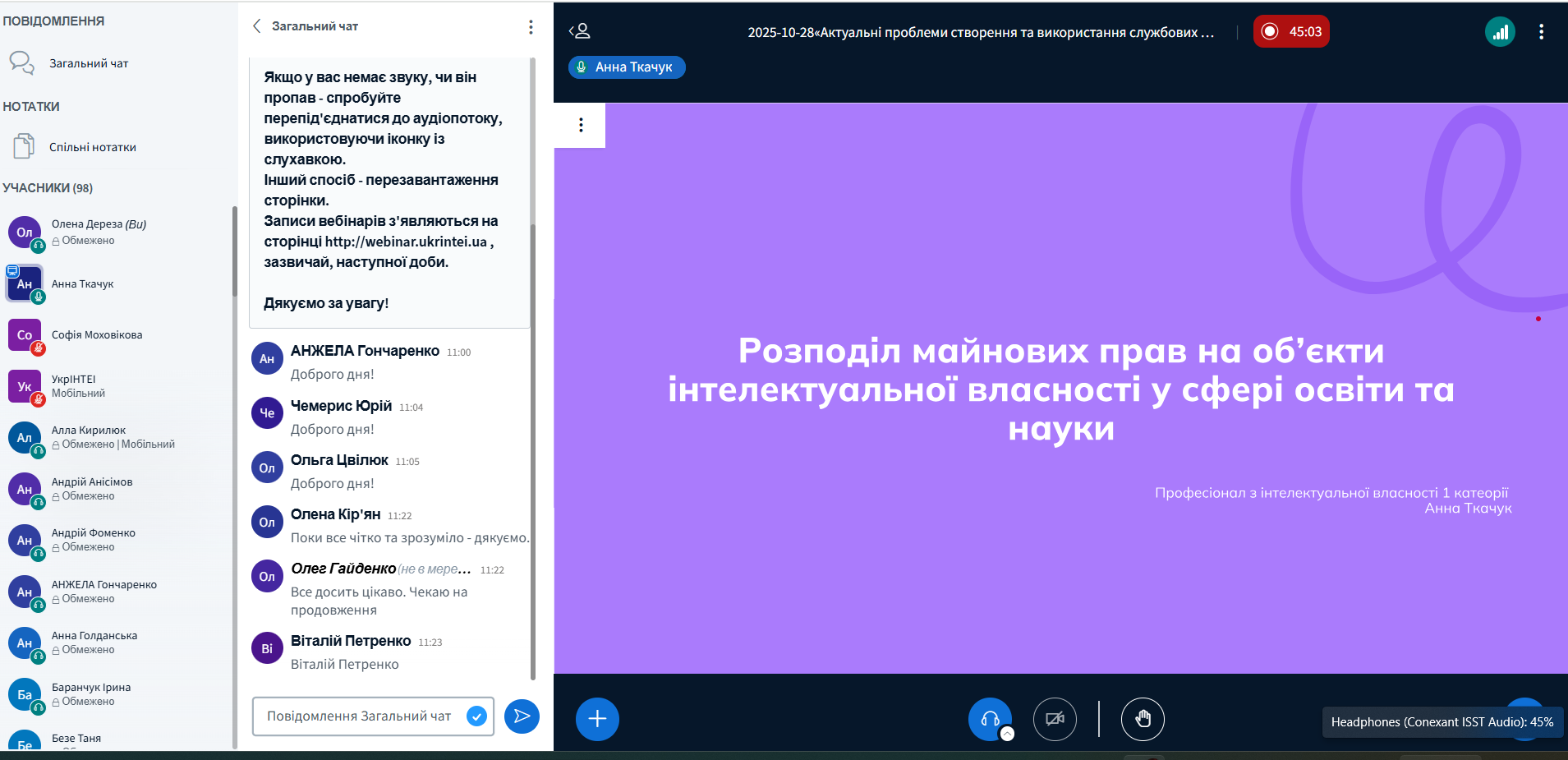Click the blue checkmark icon in message field
This screenshot has width=1568, height=760.
click(x=476, y=716)
